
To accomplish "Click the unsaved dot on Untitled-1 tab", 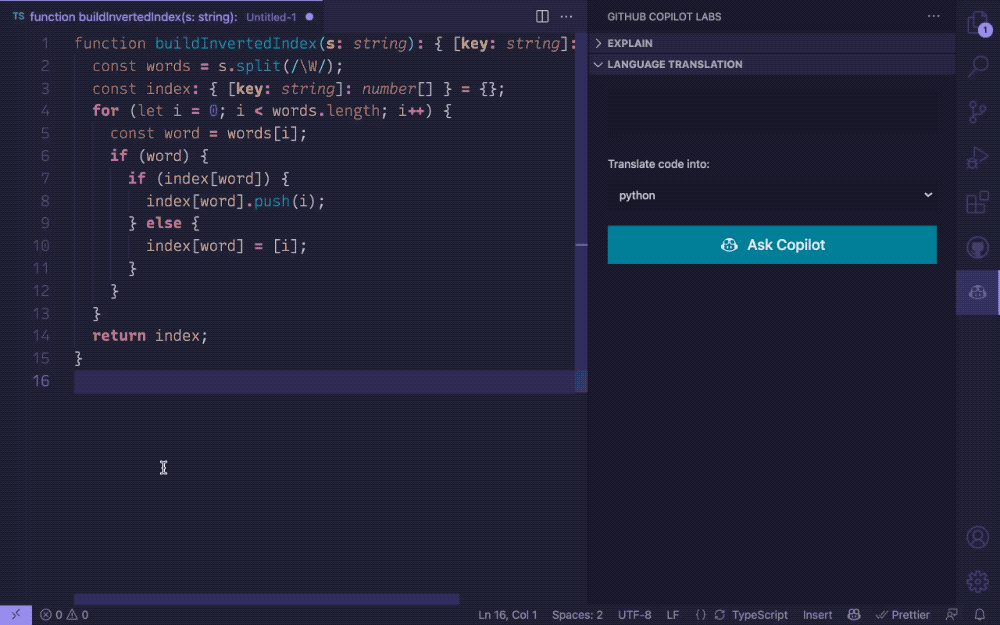I will pos(309,17).
